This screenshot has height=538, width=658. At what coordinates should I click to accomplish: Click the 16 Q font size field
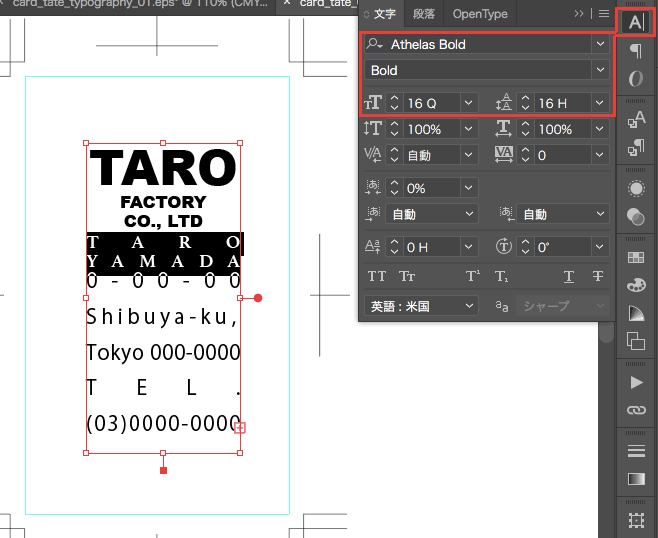click(432, 103)
